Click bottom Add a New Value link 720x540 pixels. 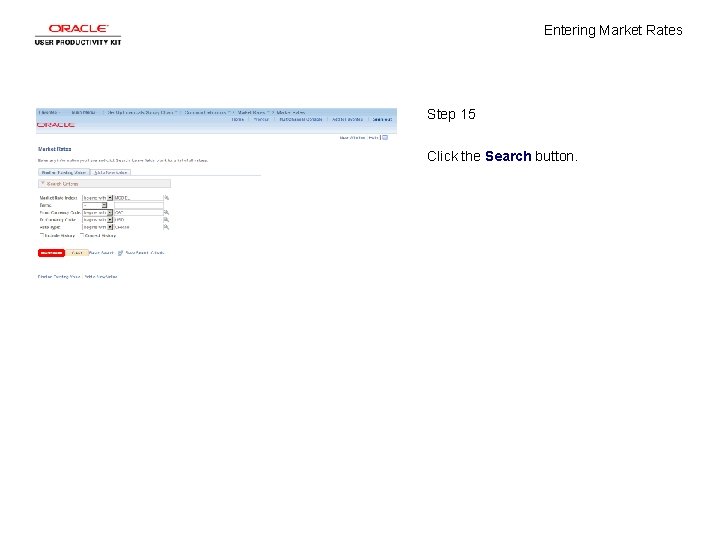point(101,277)
